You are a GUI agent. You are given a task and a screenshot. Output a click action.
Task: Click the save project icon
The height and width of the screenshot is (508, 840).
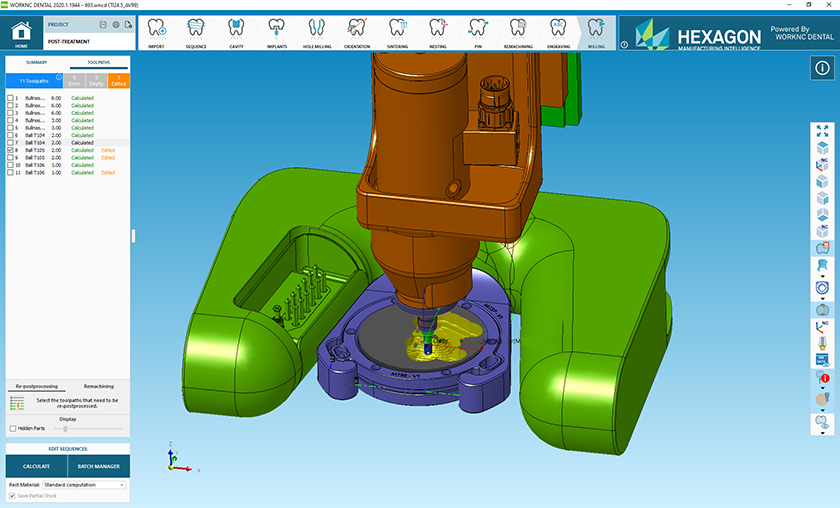pos(103,24)
